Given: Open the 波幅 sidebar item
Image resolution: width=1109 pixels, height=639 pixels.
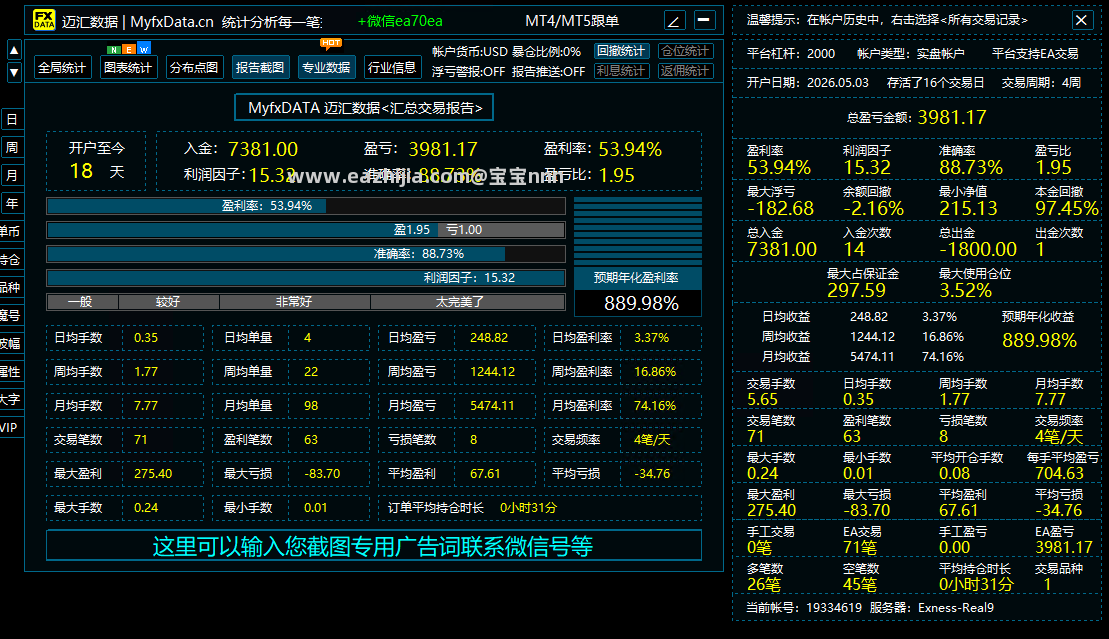Looking at the screenshot, I should click(x=11, y=343).
